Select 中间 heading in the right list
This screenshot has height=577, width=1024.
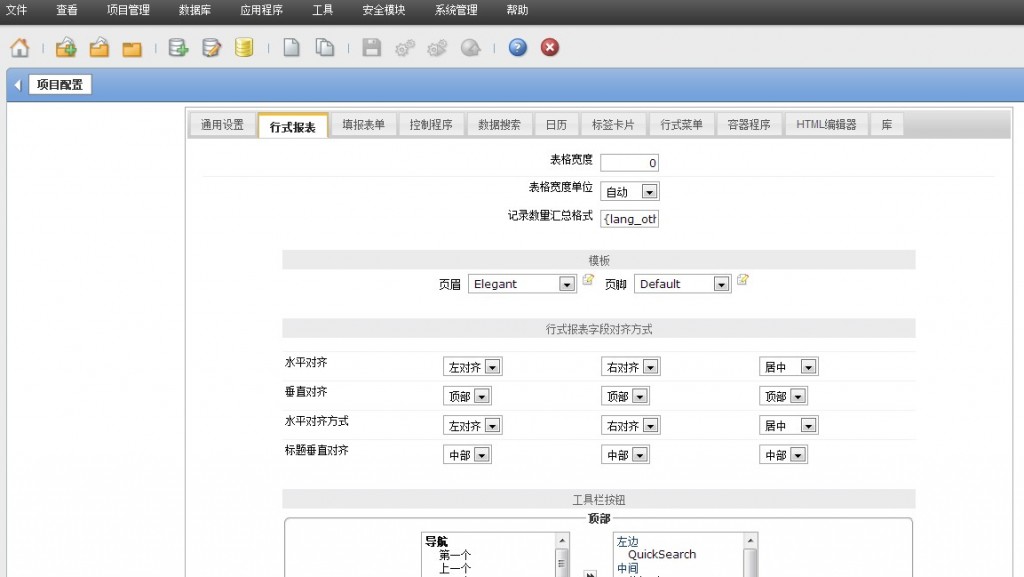point(627,569)
